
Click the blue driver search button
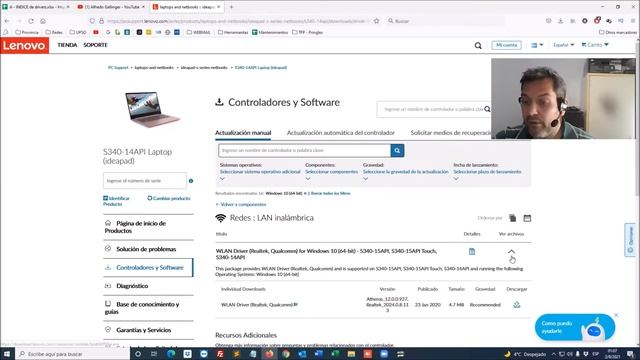pos(397,151)
